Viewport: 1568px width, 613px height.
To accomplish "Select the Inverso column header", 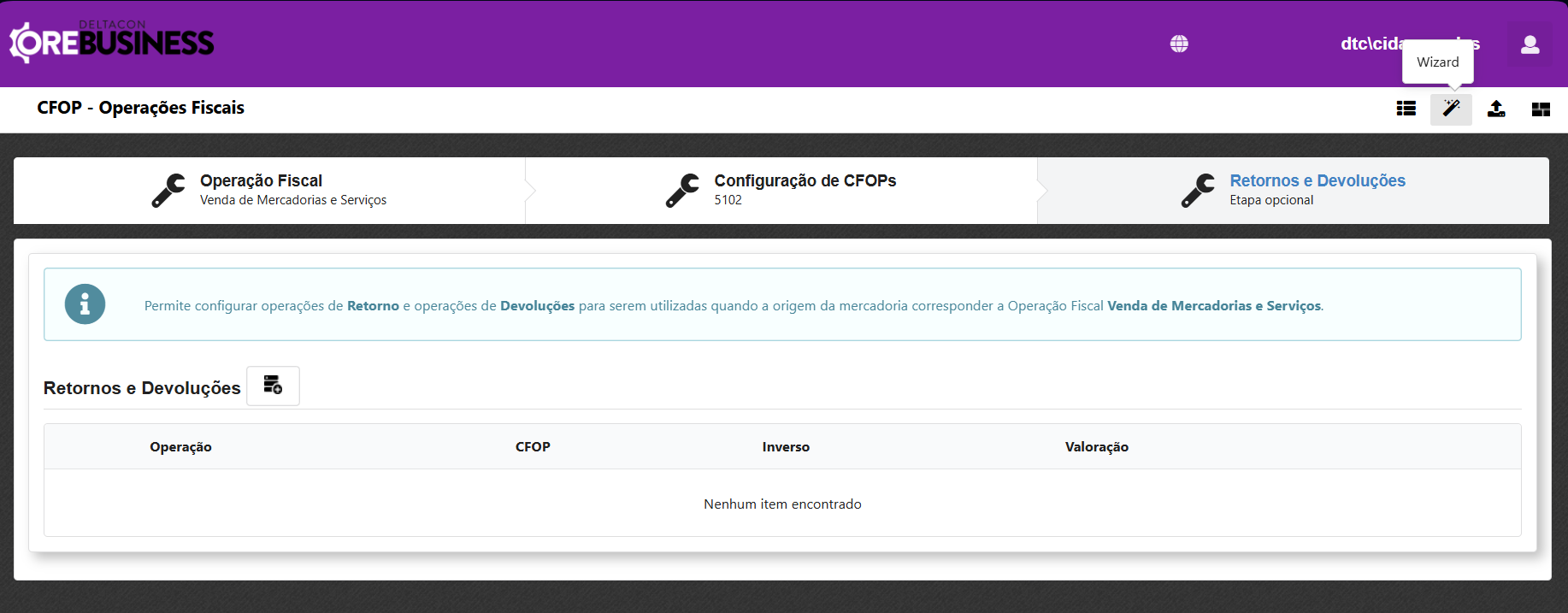I will point(786,447).
